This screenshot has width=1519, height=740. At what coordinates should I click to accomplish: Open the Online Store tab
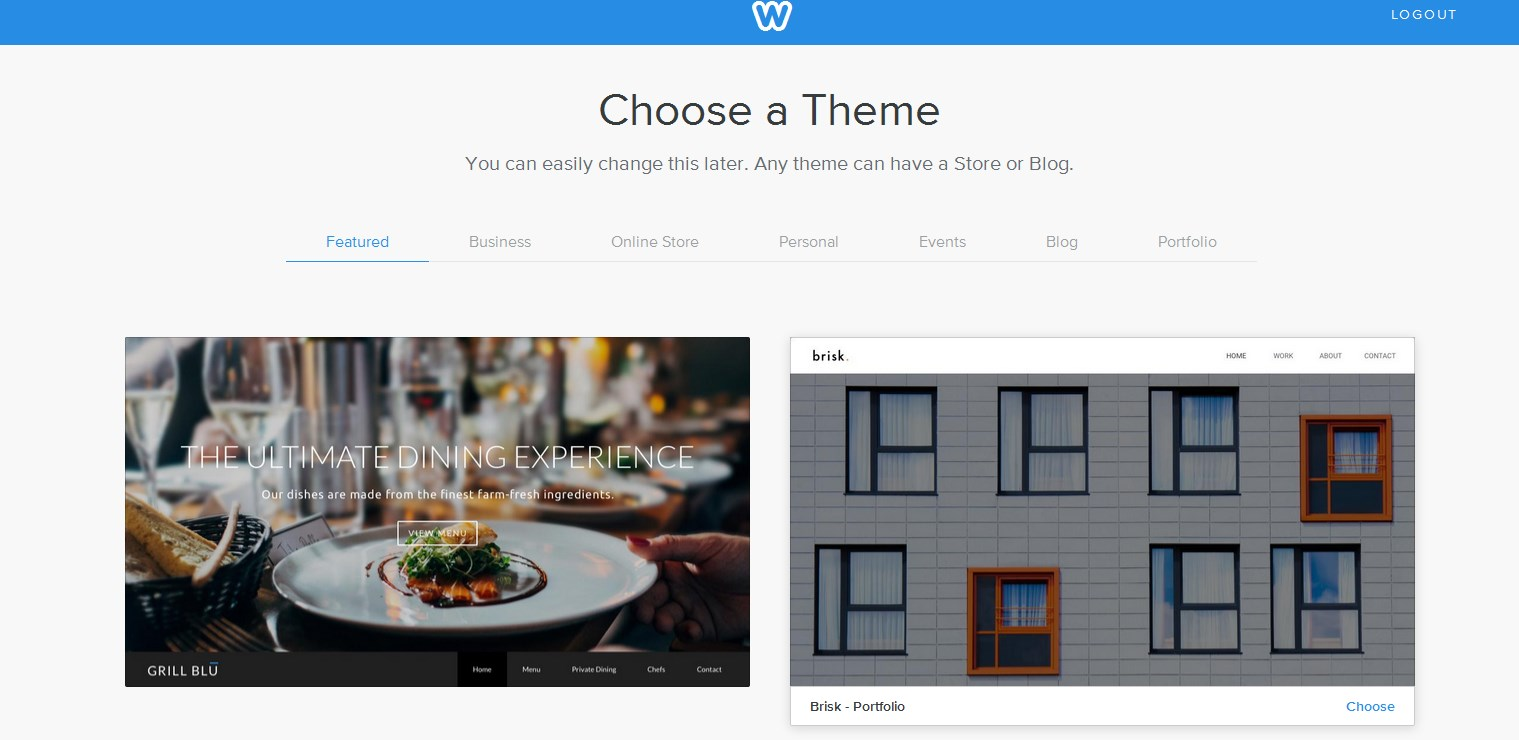(x=655, y=242)
